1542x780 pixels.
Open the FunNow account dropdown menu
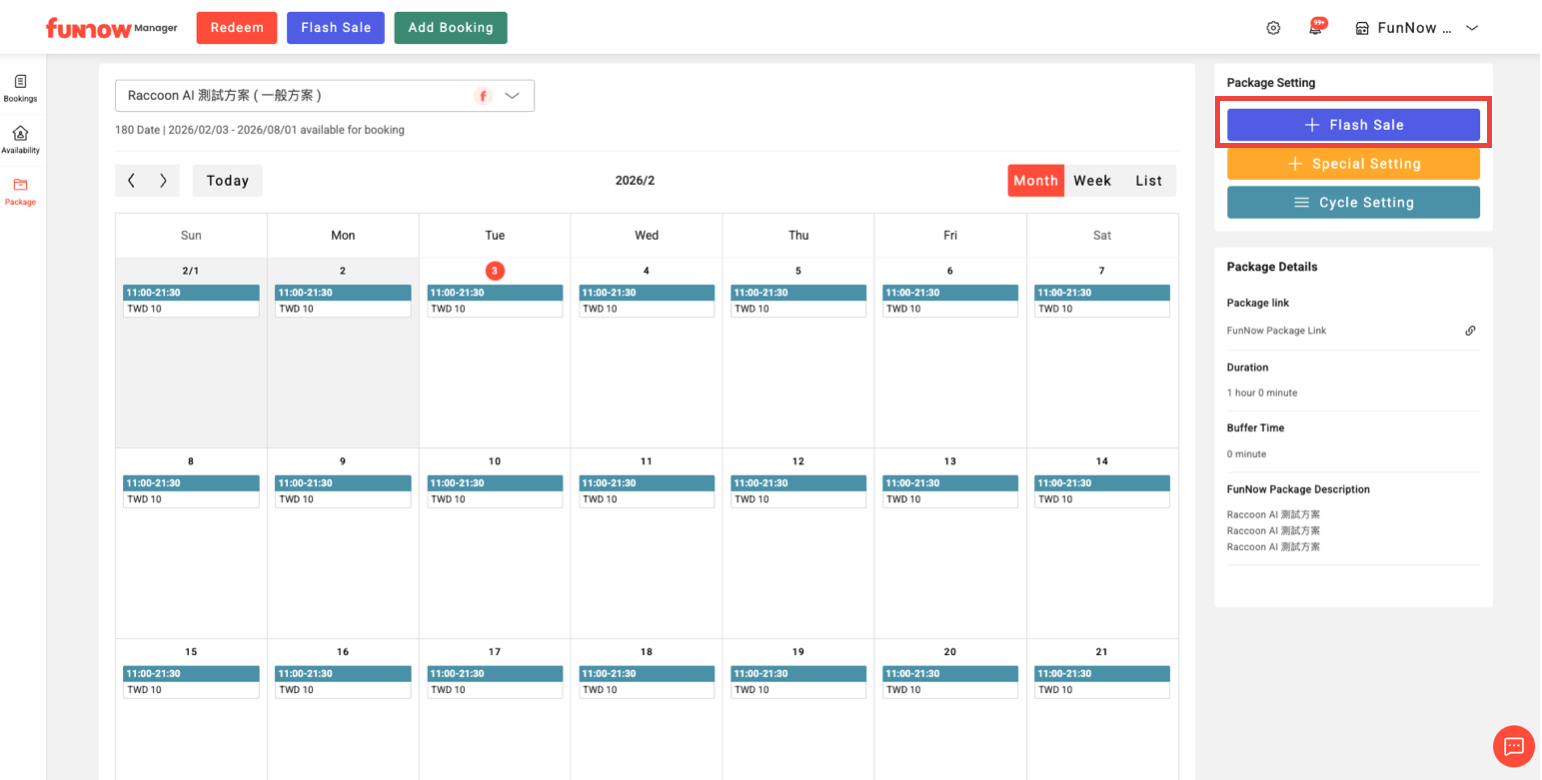click(1416, 28)
